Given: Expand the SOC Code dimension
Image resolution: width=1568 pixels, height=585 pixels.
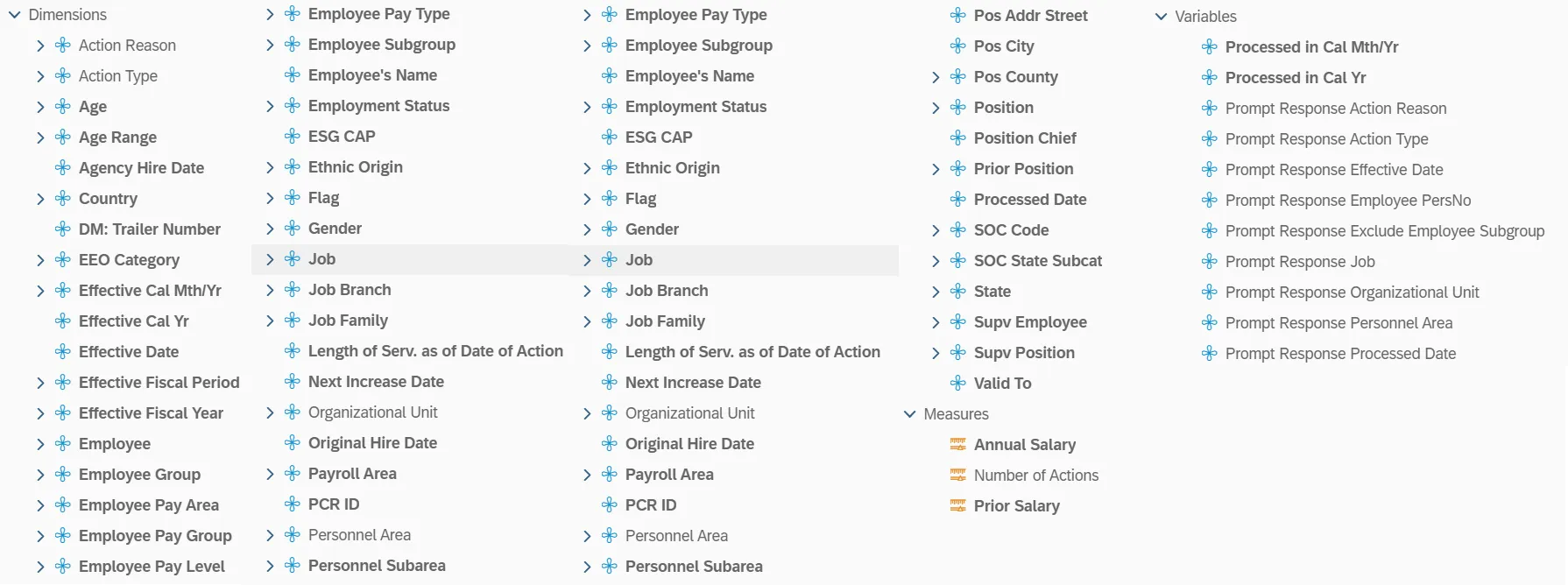Looking at the screenshot, I should (x=936, y=230).
